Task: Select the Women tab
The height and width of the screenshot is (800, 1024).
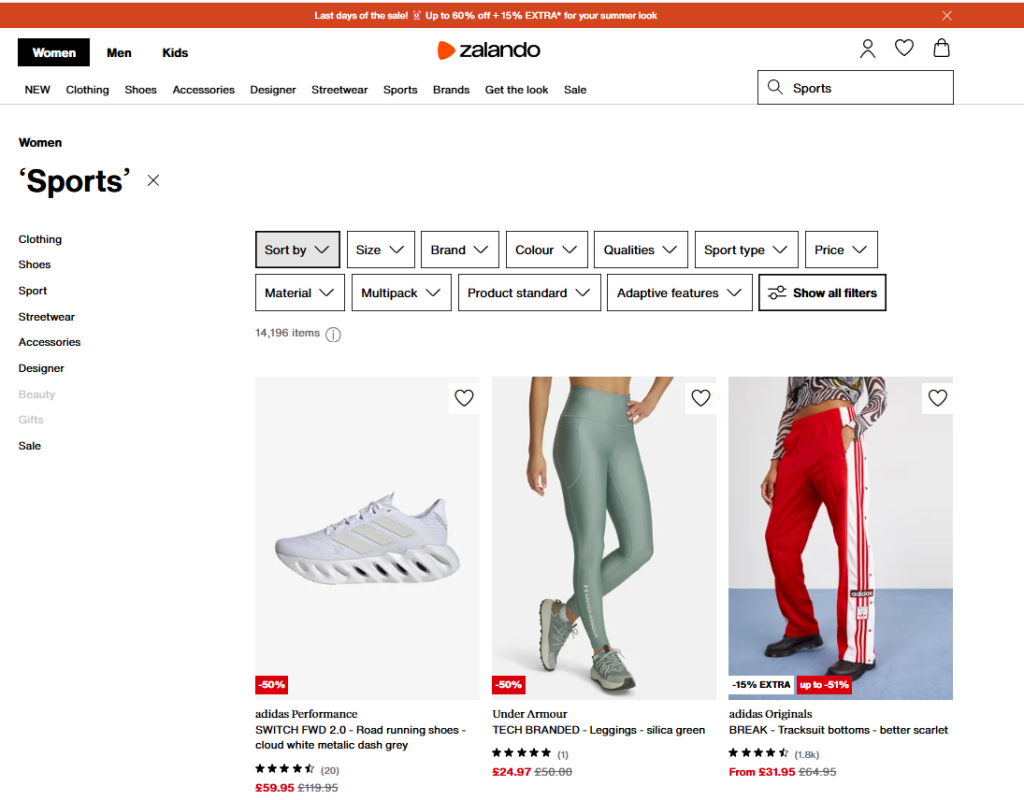Action: tap(54, 52)
